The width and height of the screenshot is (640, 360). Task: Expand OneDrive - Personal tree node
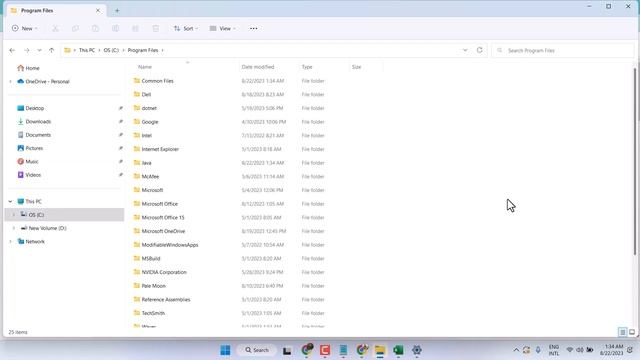[x=11, y=82]
